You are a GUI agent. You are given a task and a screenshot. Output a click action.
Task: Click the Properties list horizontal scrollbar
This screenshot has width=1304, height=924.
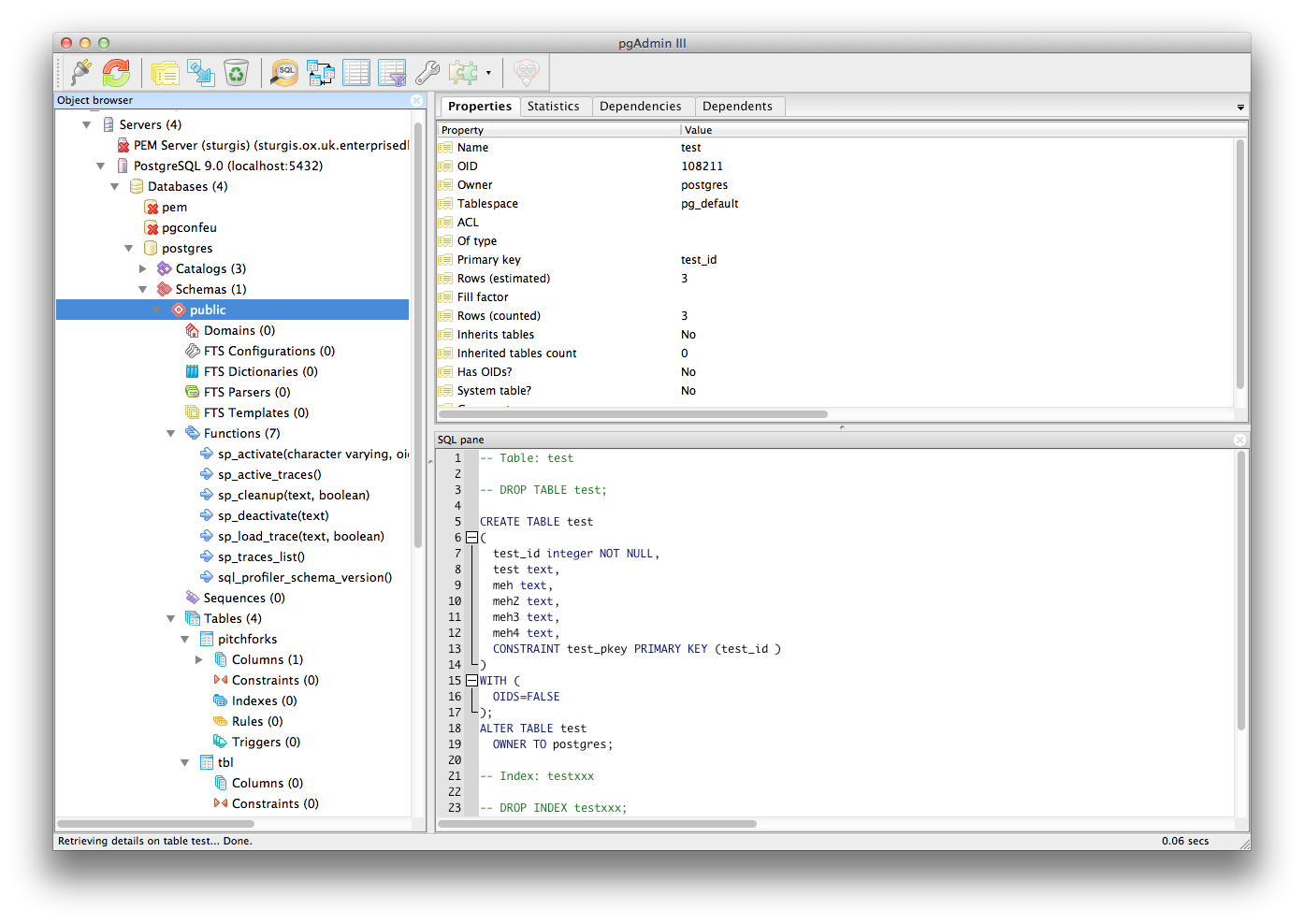click(x=633, y=414)
